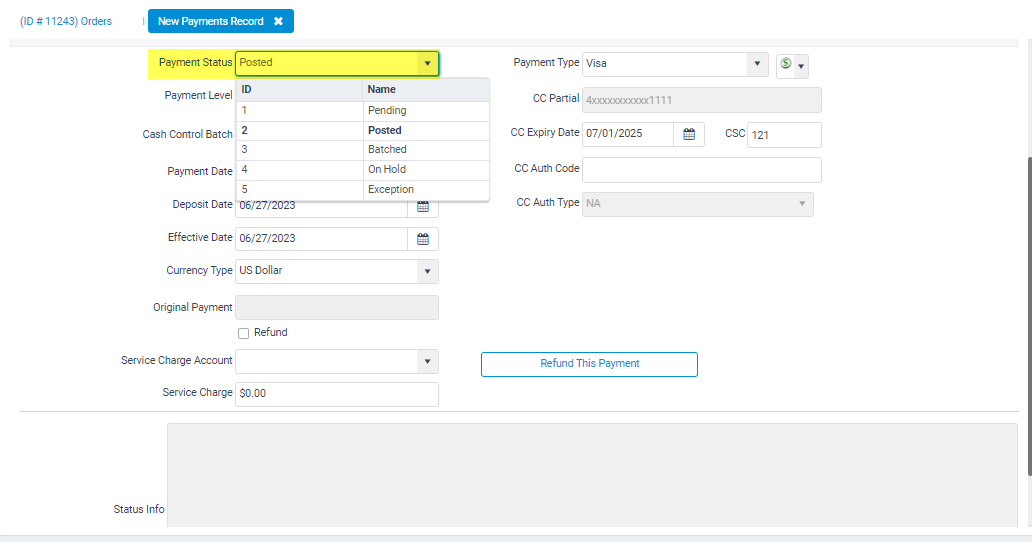The image size is (1032, 542).
Task: Click the Status Info text area
Action: pyautogui.click(x=592, y=475)
